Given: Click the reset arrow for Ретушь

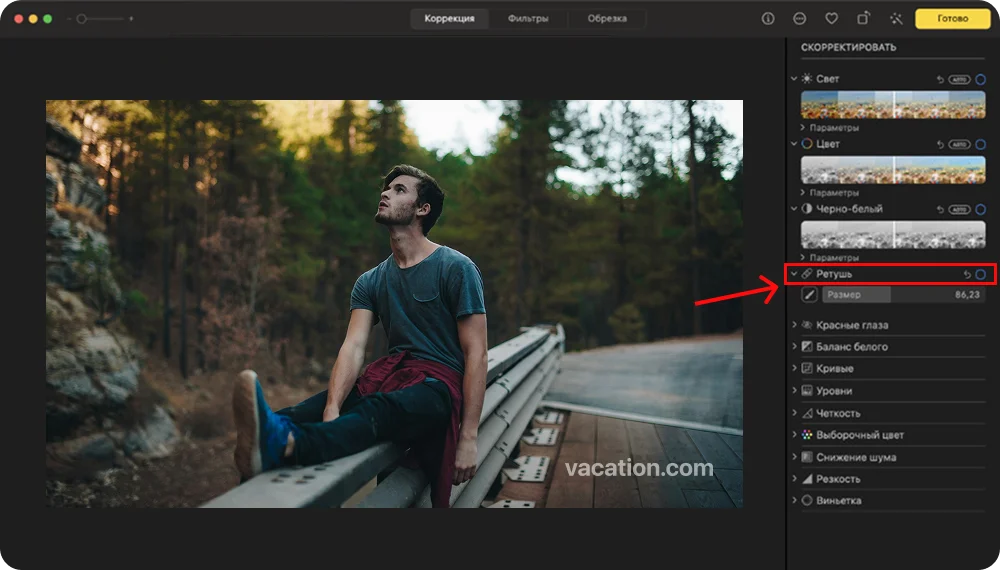Looking at the screenshot, I should click(x=966, y=274).
